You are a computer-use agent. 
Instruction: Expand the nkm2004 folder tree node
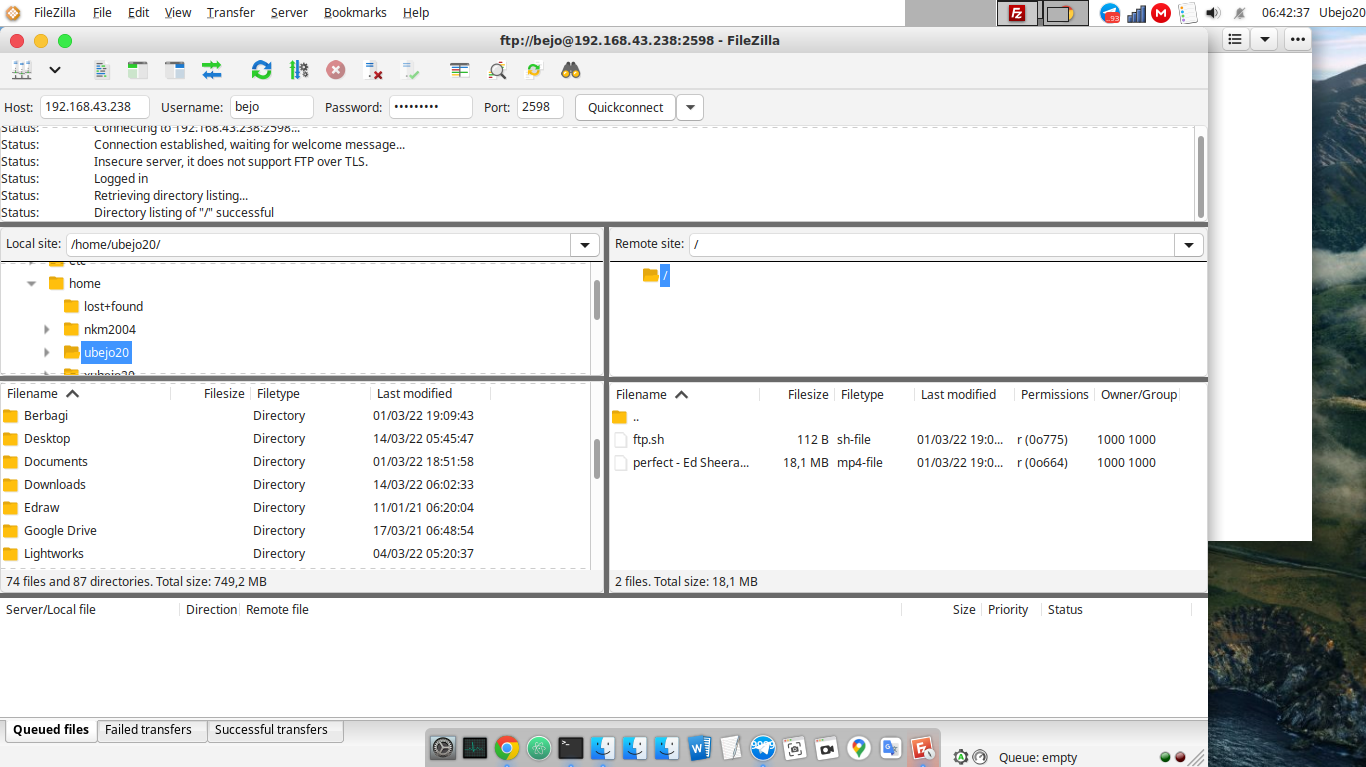pyautogui.click(x=47, y=330)
